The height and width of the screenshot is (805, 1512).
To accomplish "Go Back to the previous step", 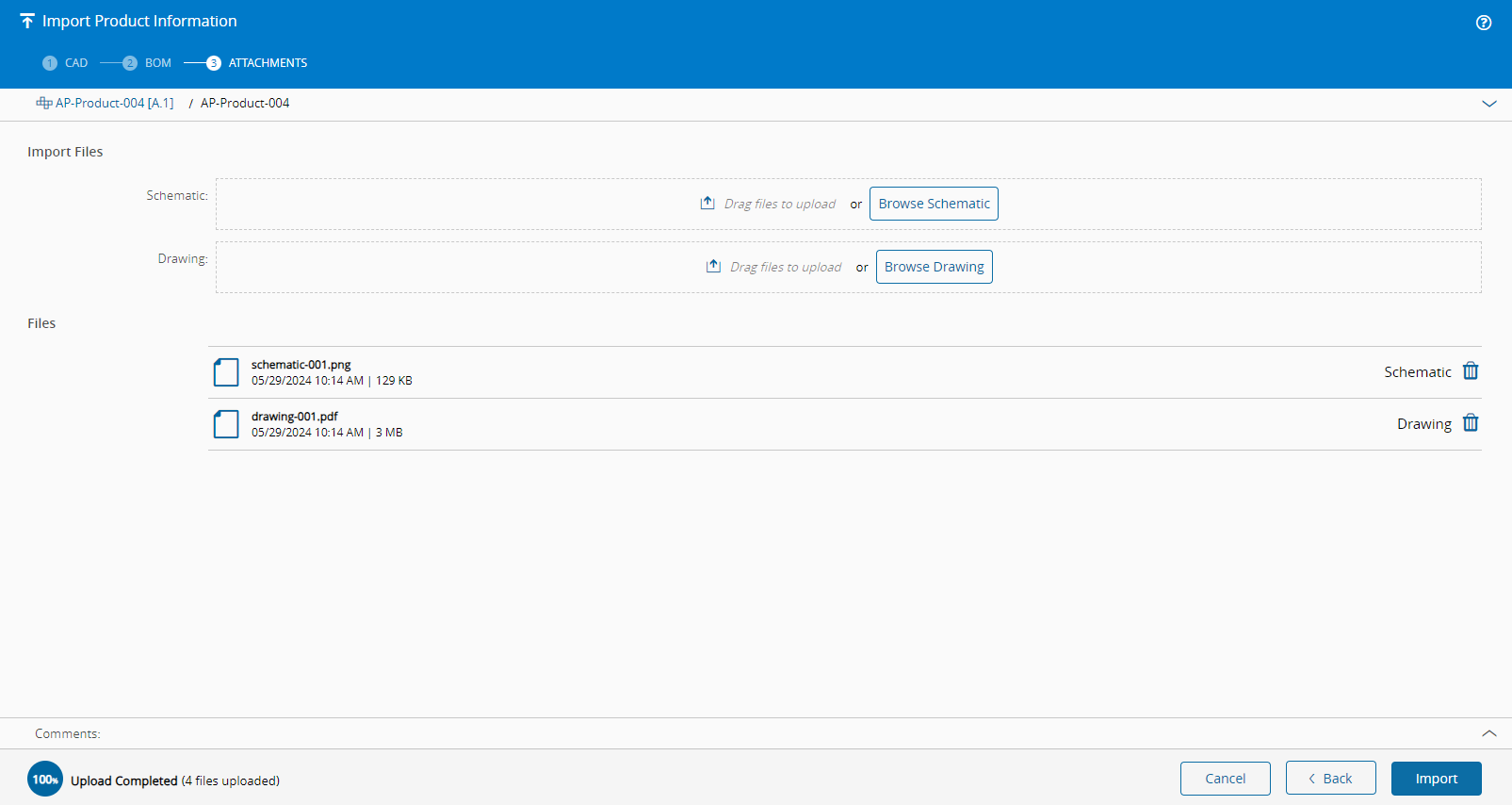I will (x=1331, y=779).
